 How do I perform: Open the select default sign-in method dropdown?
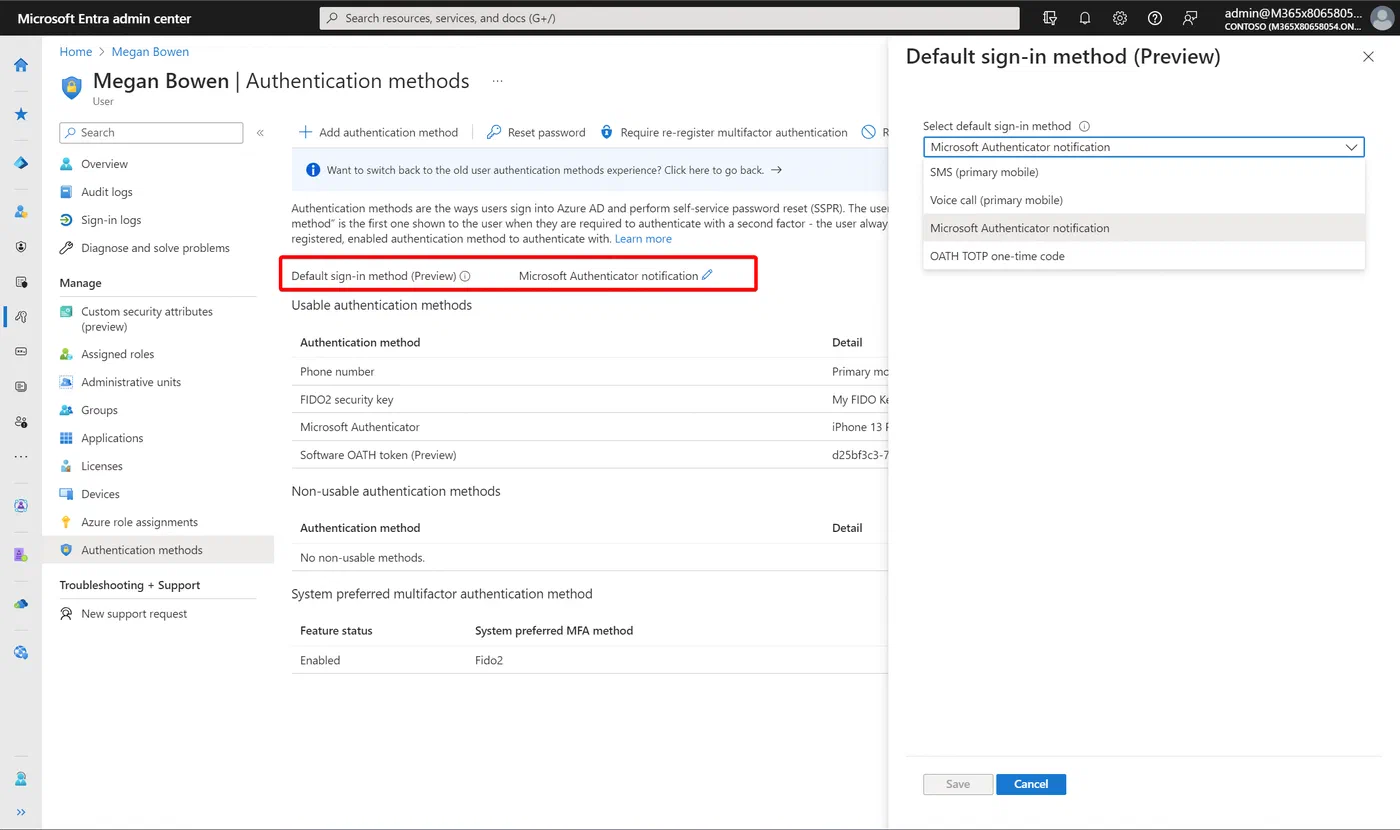pyautogui.click(x=1144, y=147)
